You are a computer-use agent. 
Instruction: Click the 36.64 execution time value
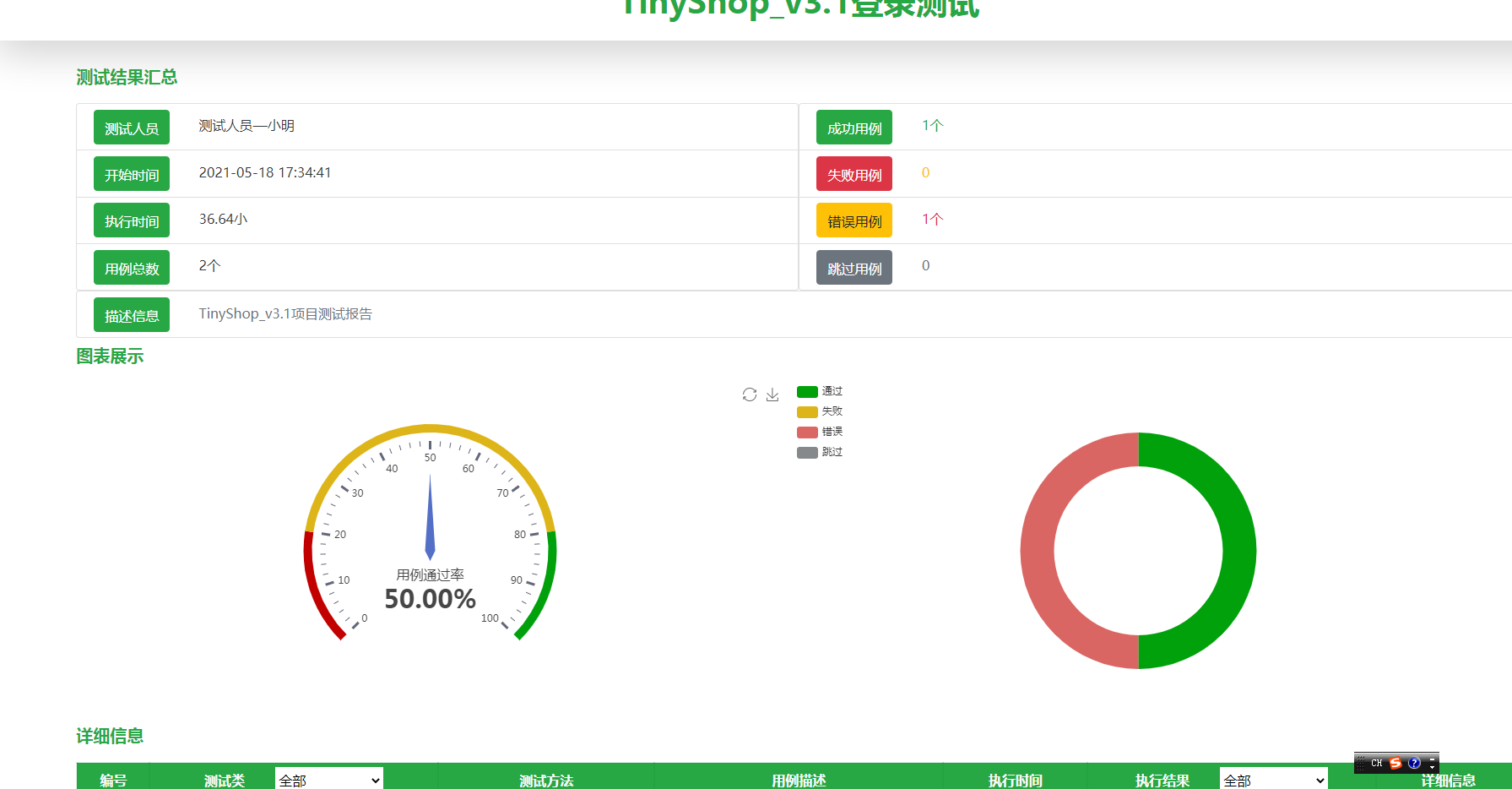click(223, 219)
